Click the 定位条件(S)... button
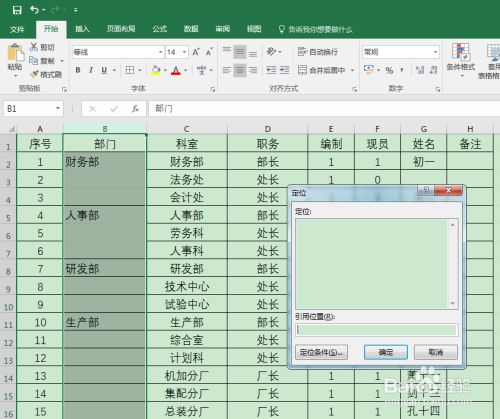500x419 pixels. pos(321,352)
